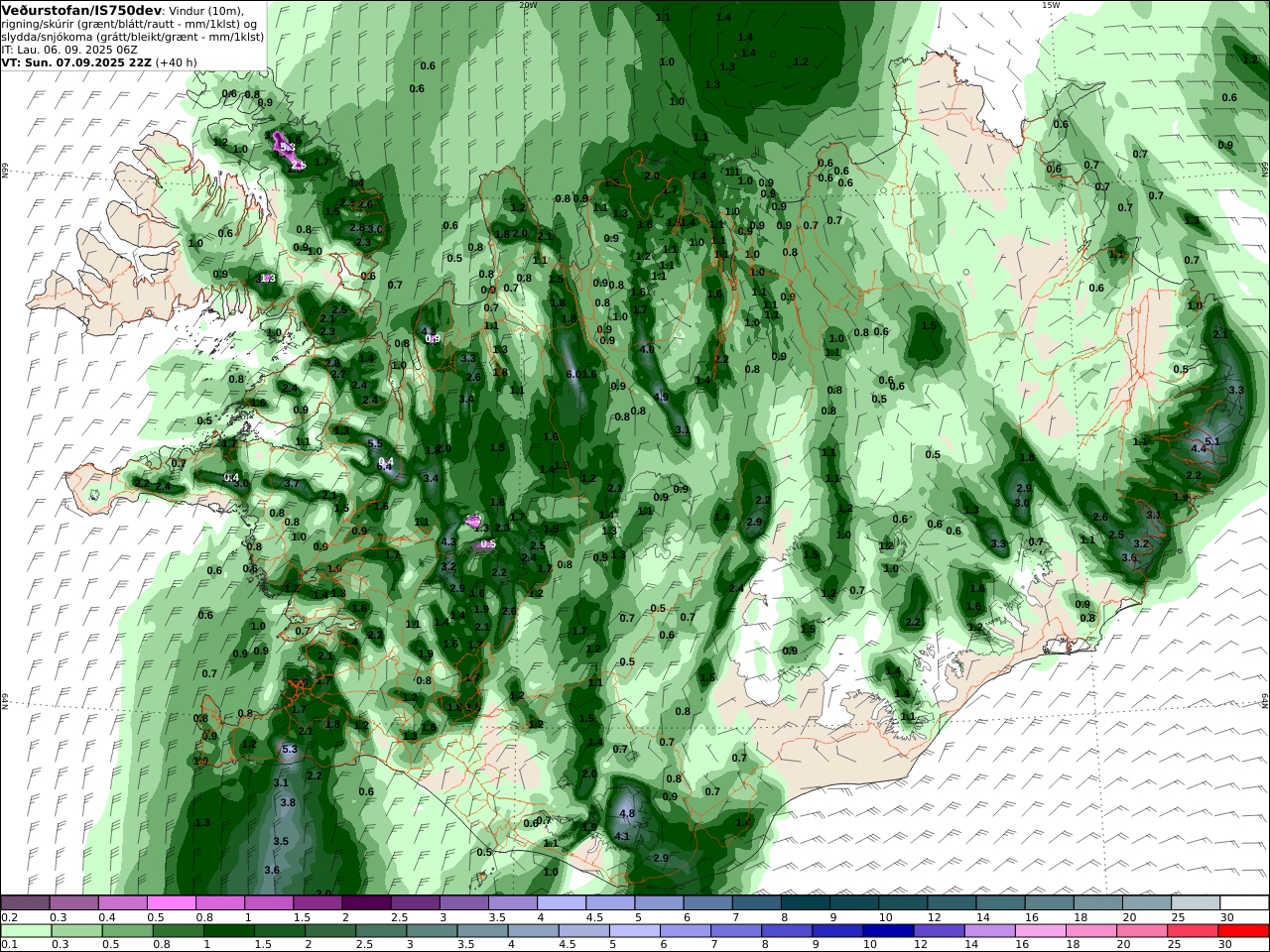Click the initial time line 'IT: Lau. 06. 09. 2025 06Z'
This screenshot has width=1270, height=952.
click(x=69, y=49)
